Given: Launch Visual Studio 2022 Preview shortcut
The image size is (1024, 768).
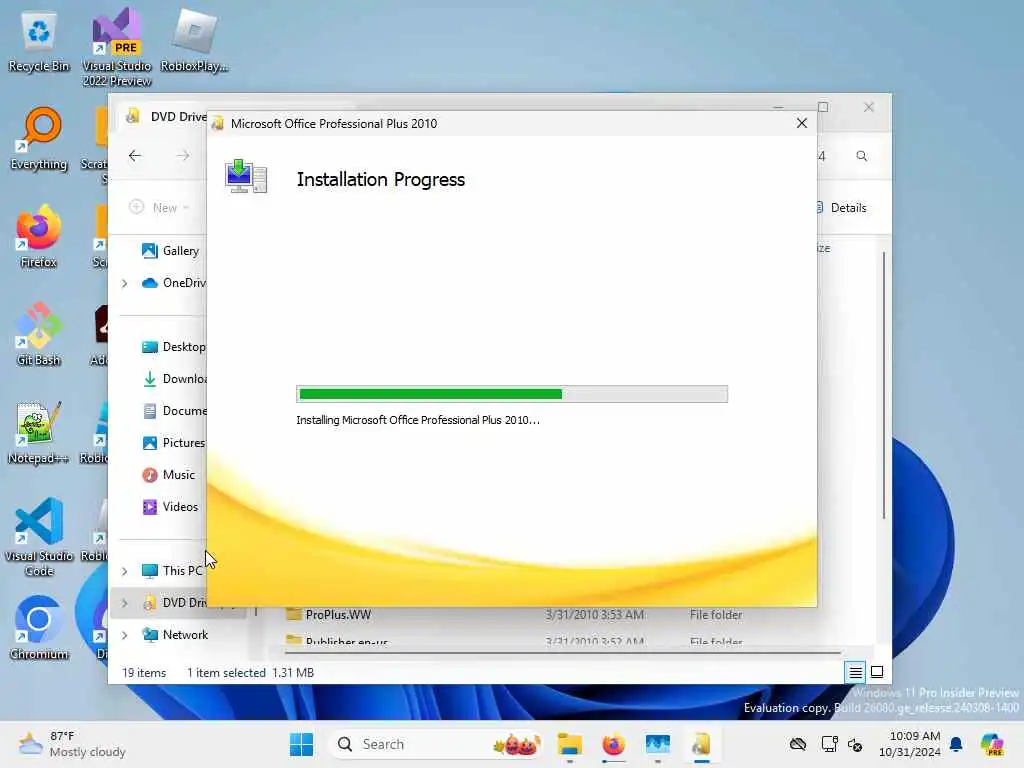Looking at the screenshot, I should tap(117, 47).
